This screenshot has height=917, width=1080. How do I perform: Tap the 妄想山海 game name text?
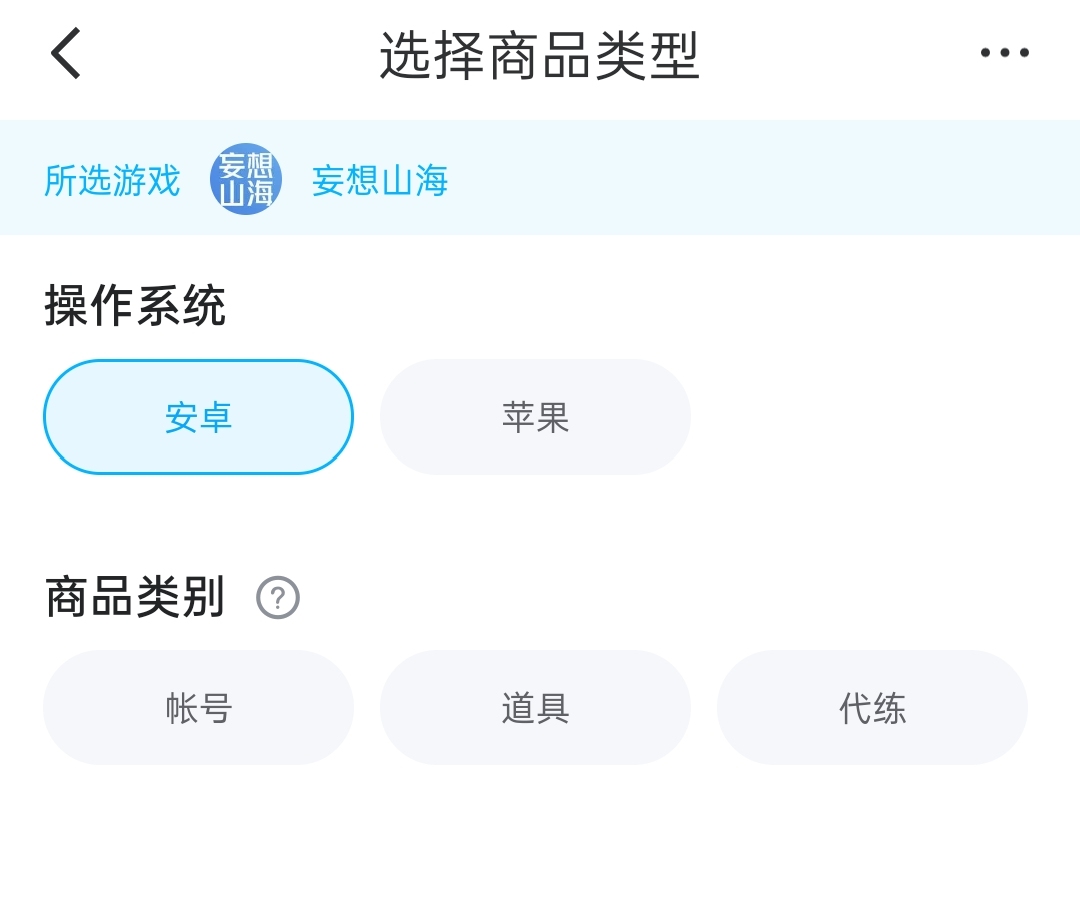[380, 181]
